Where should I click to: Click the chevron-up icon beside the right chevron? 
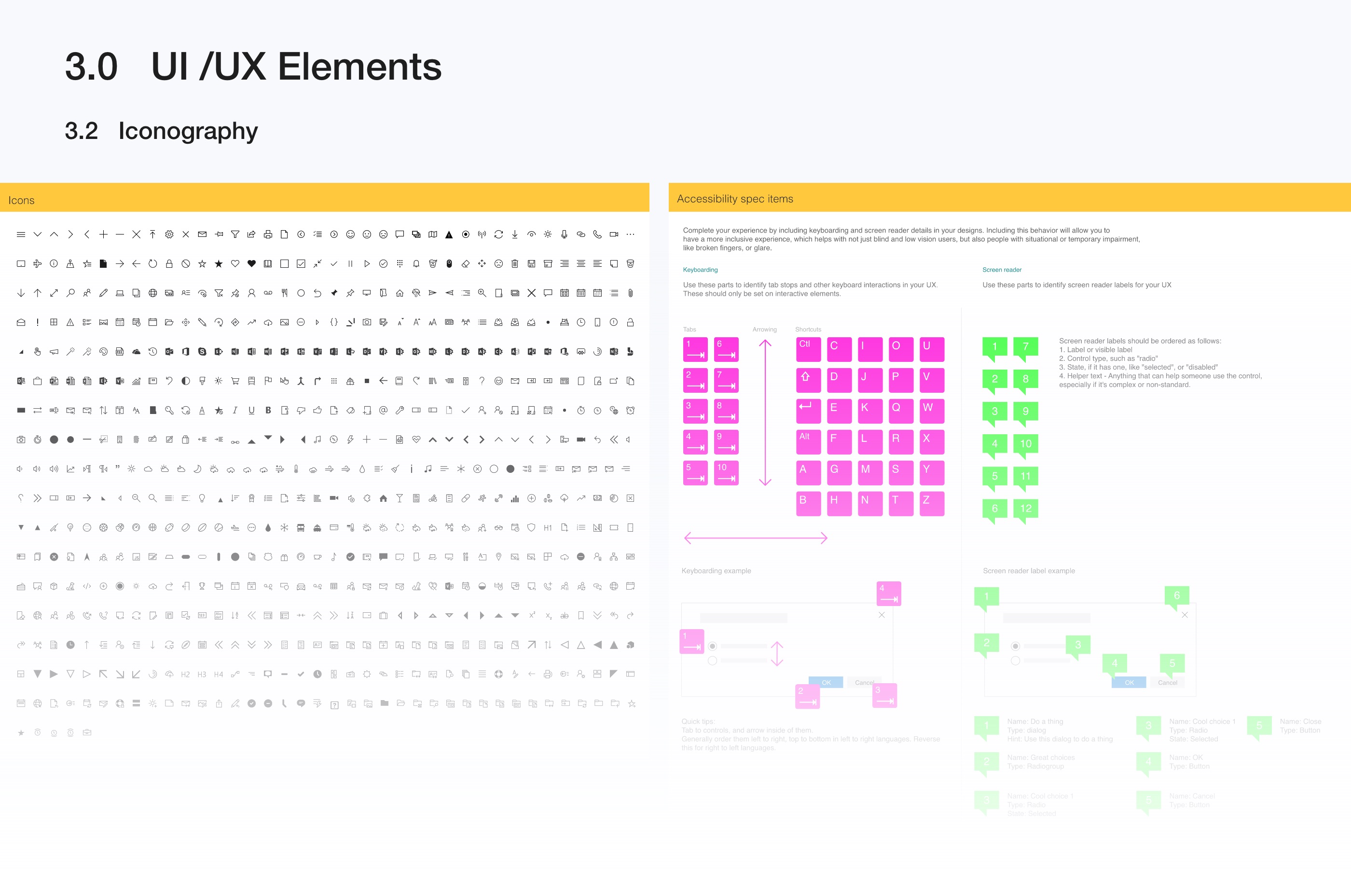[54, 234]
